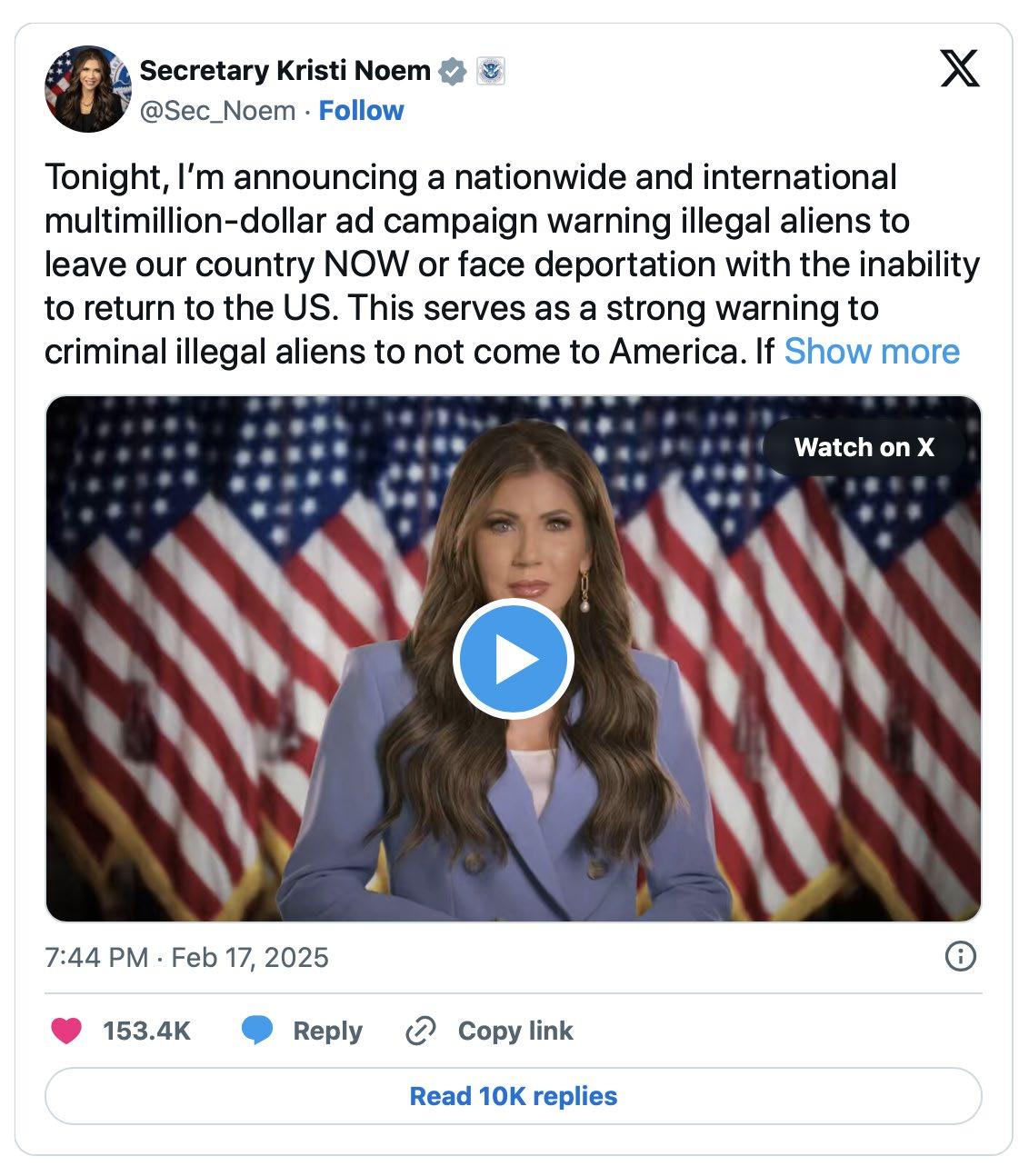
Task: Click the X logo in the corner
Action: pyautogui.click(x=959, y=68)
